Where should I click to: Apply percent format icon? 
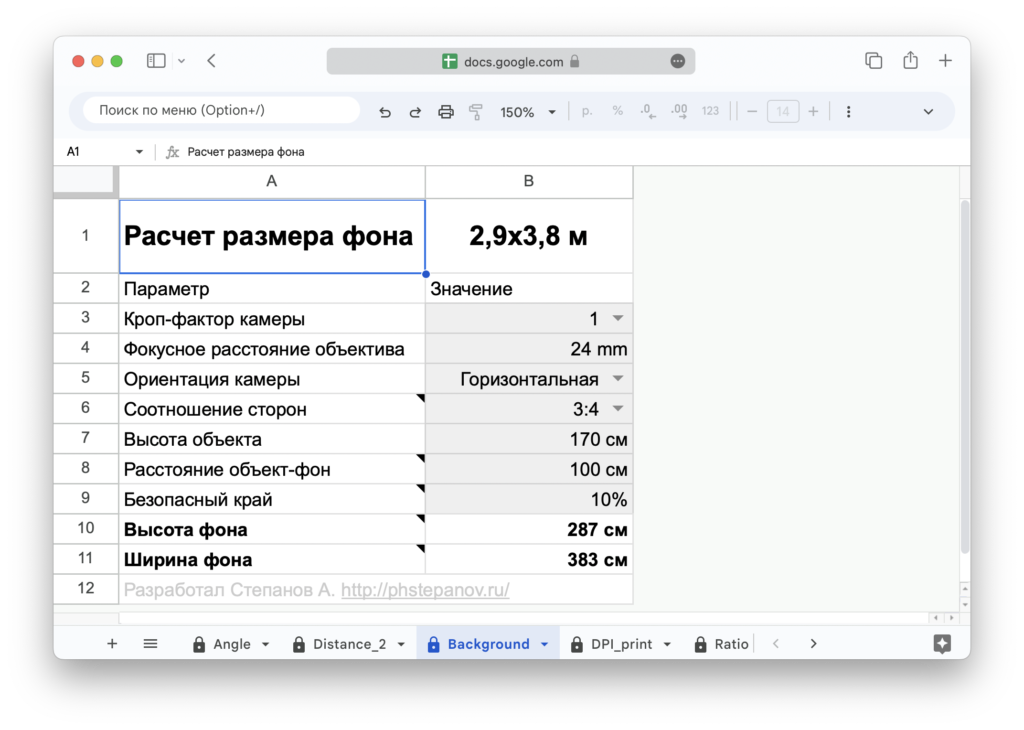coord(617,112)
